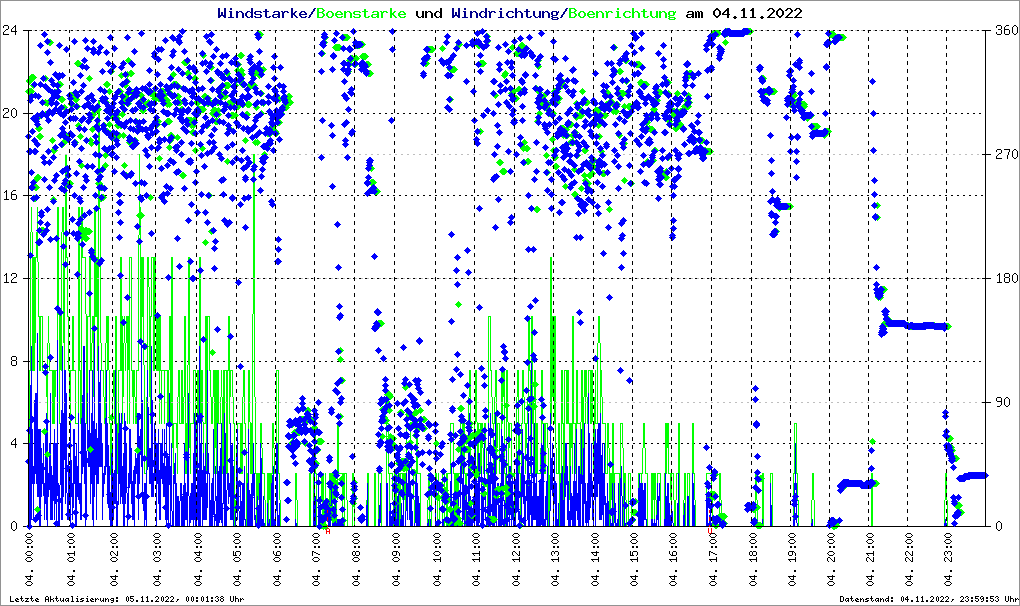Select the 360 degree label on right axis
This screenshot has height=606, width=1020.
(1005, 30)
